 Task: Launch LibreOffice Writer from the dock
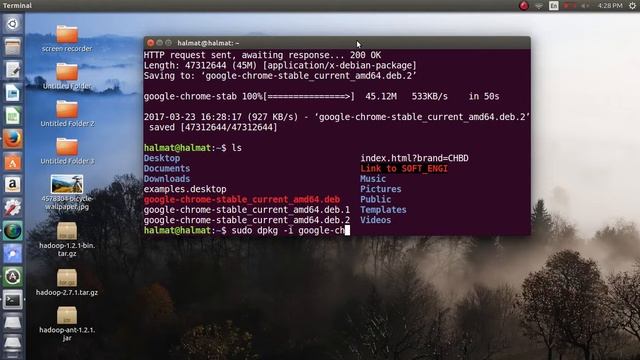point(13,93)
